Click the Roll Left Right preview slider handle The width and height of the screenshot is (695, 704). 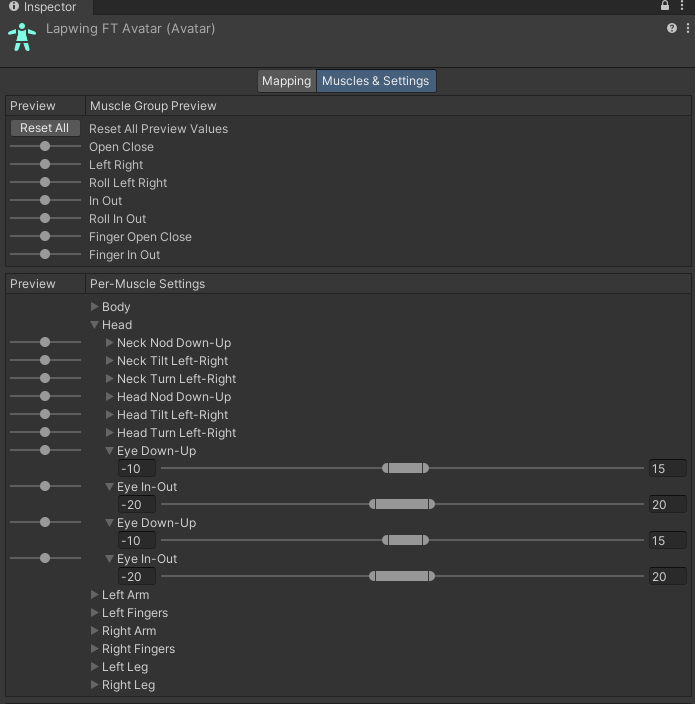[x=45, y=183]
